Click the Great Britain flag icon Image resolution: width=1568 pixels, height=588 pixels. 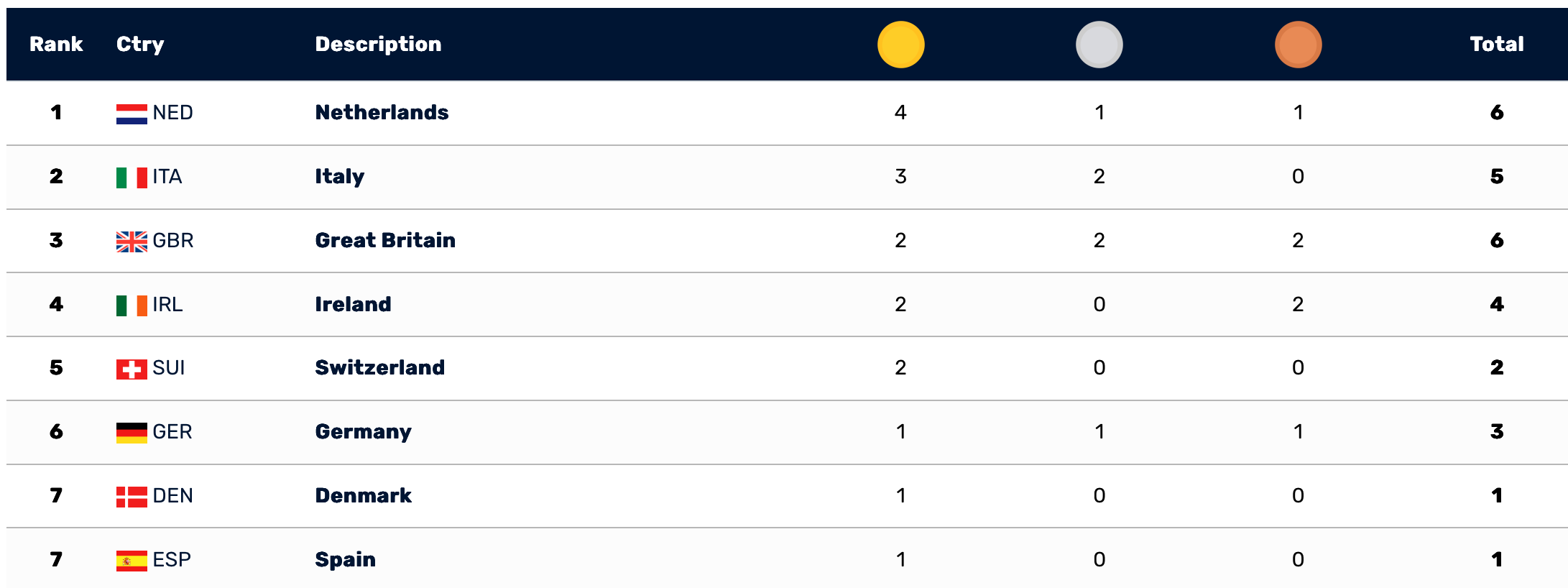coord(132,242)
